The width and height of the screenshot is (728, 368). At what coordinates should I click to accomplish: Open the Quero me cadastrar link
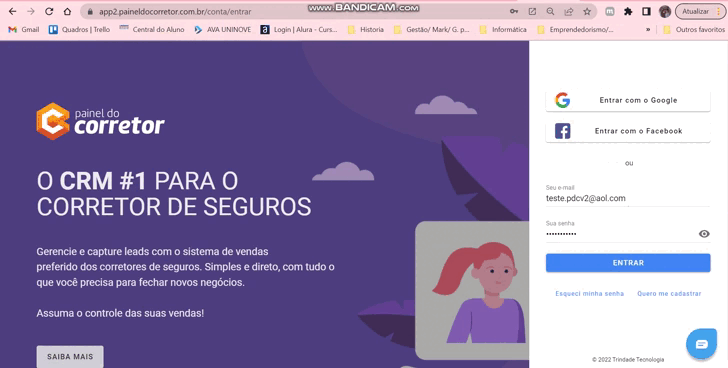669,294
